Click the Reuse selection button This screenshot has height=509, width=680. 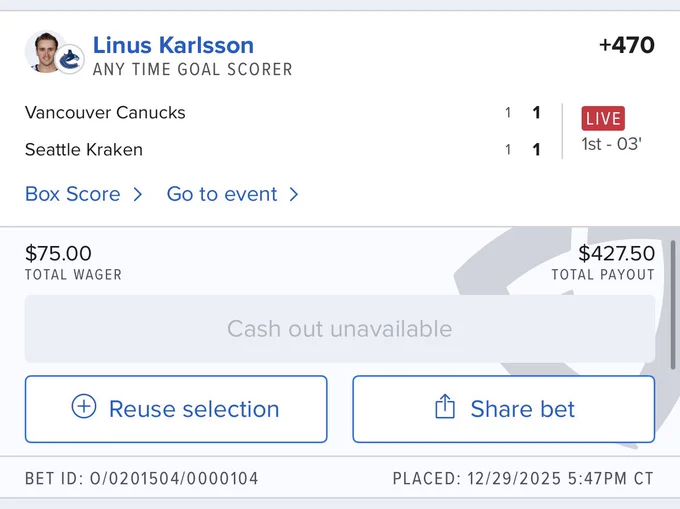(176, 409)
